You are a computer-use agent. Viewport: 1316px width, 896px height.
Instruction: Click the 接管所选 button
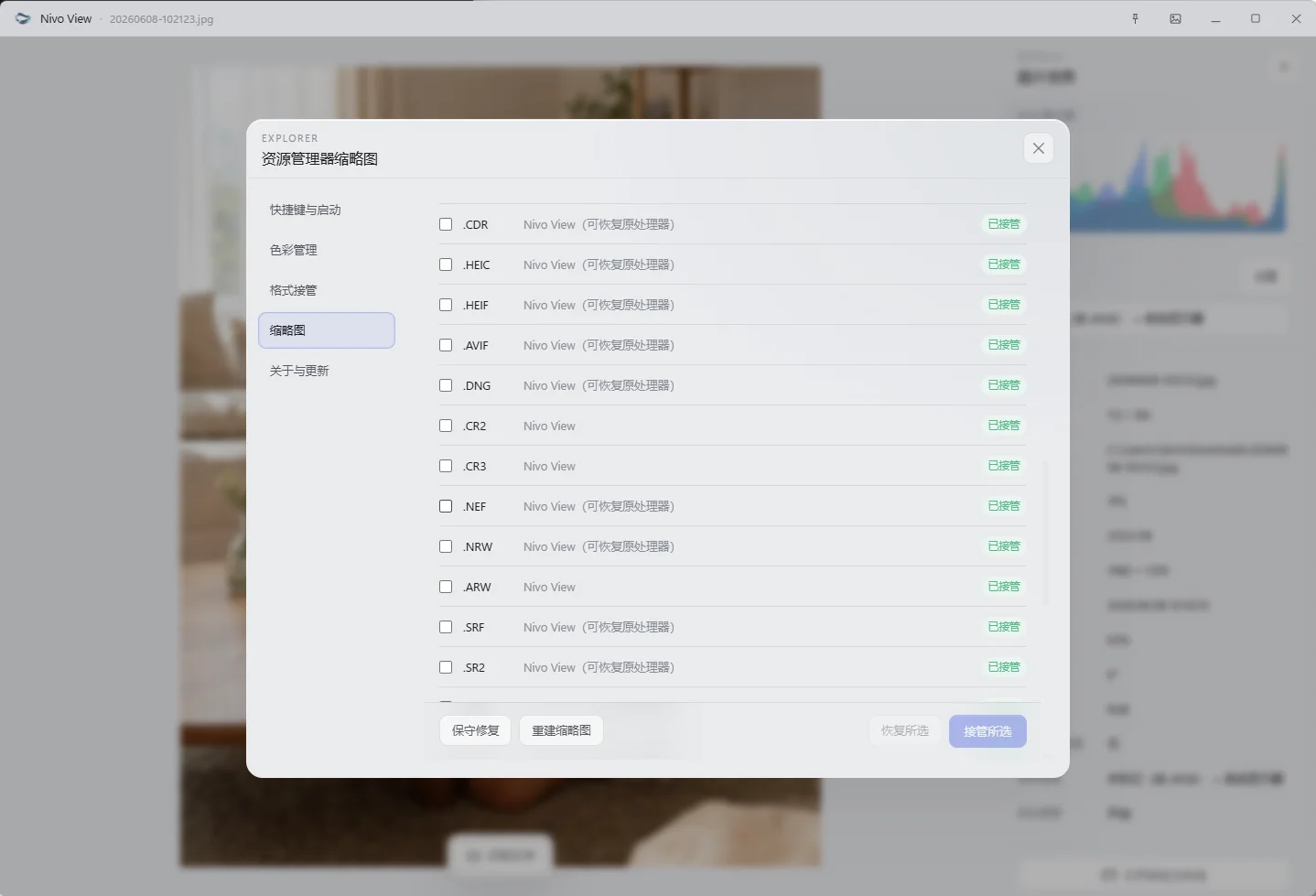pyautogui.click(x=987, y=731)
